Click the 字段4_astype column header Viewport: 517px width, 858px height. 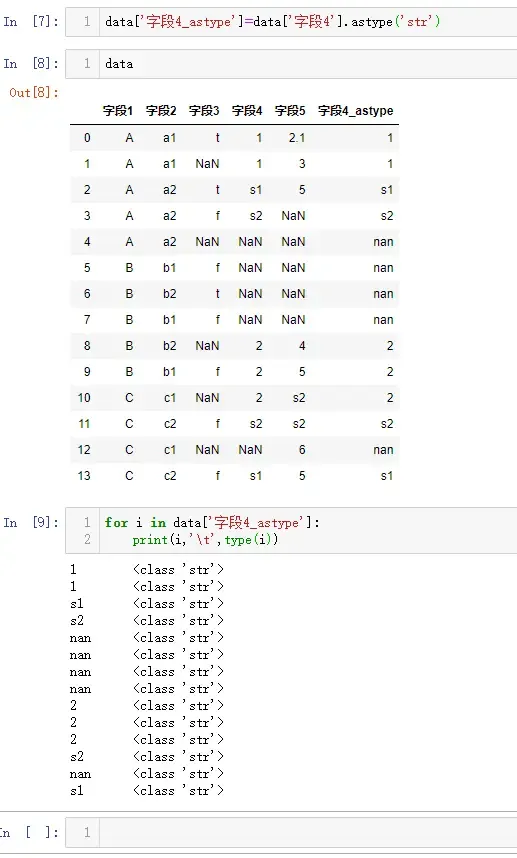pos(356,111)
